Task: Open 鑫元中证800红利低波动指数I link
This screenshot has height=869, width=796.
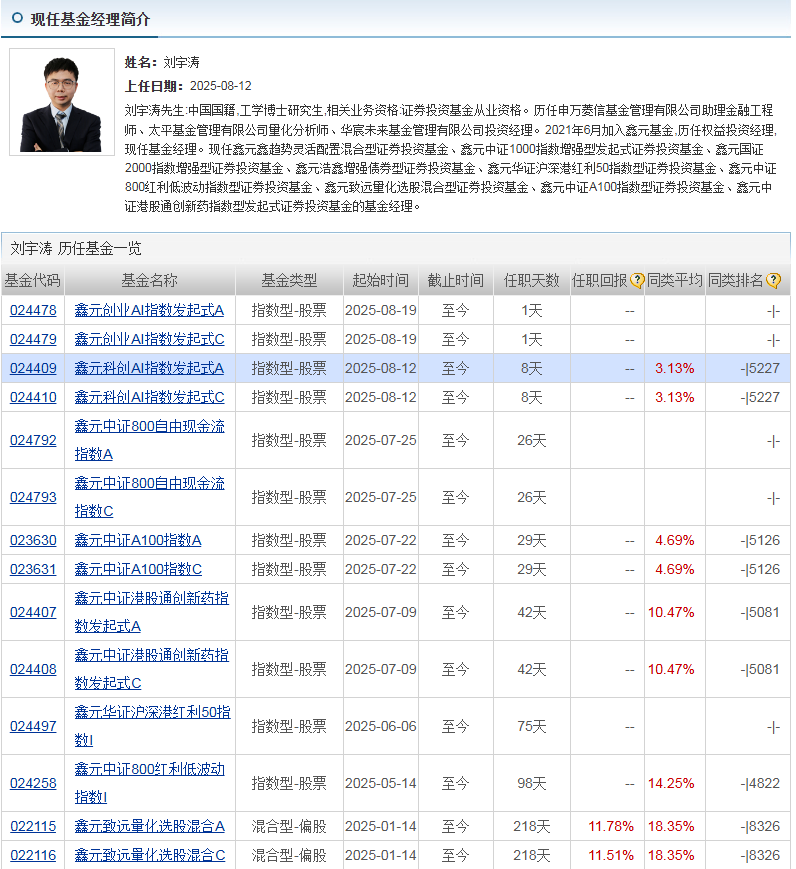Action: [x=149, y=783]
